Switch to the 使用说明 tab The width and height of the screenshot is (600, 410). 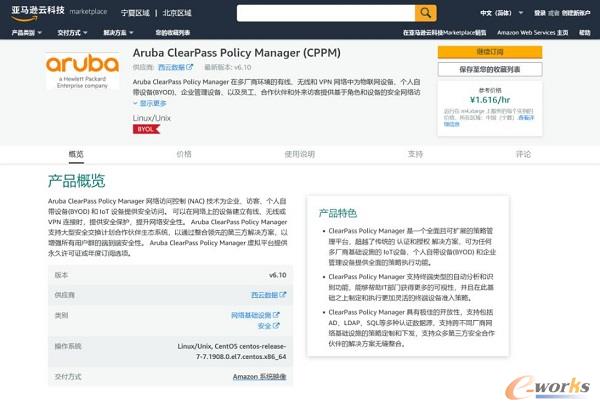[x=299, y=155]
